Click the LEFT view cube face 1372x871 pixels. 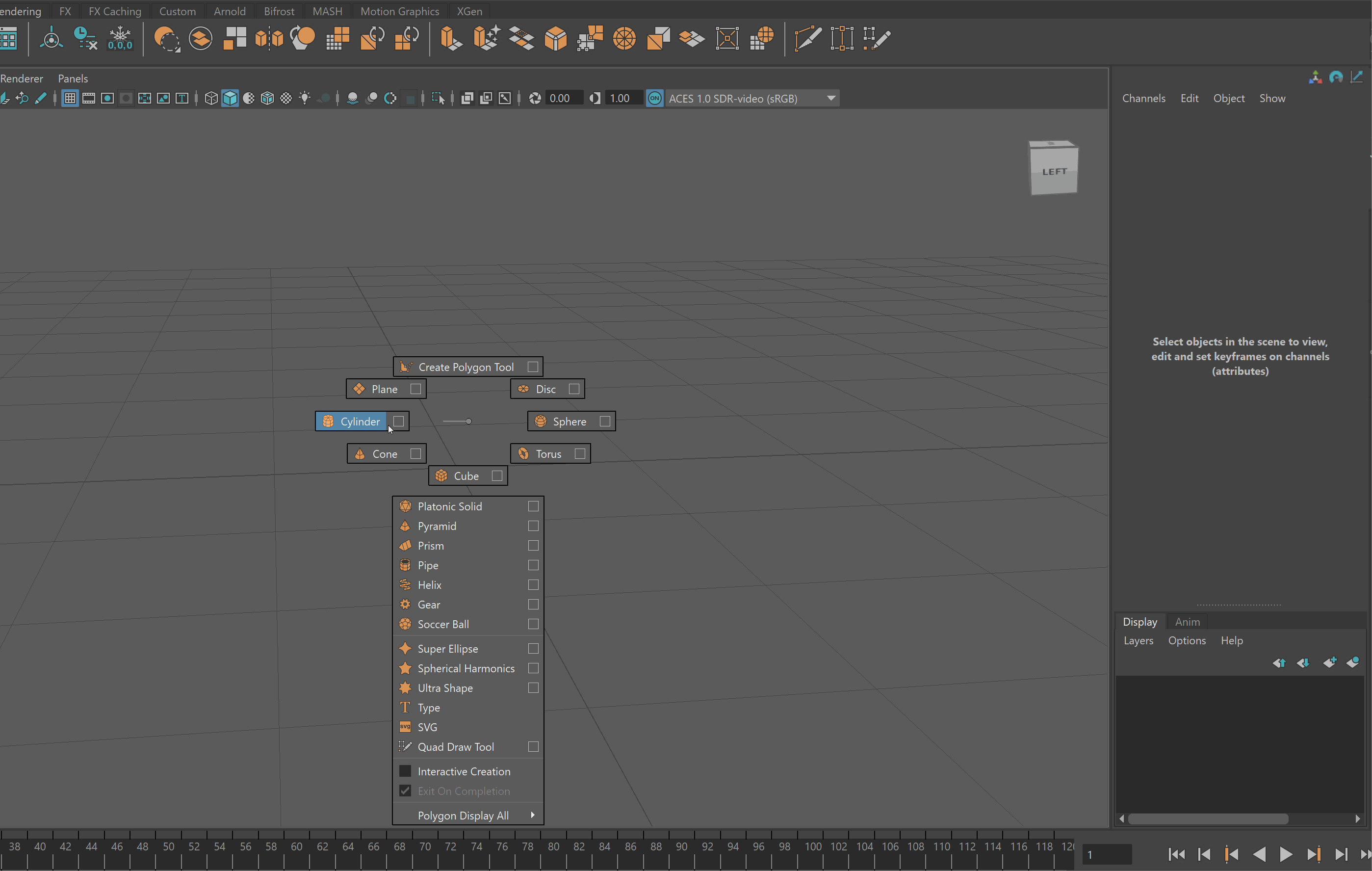tap(1054, 172)
